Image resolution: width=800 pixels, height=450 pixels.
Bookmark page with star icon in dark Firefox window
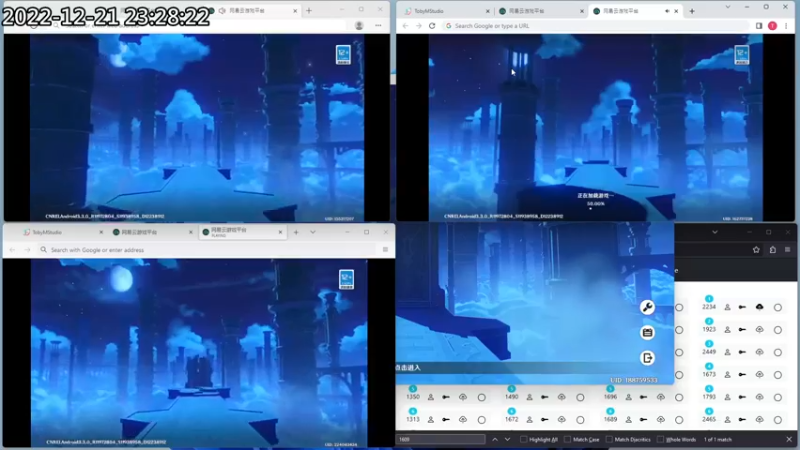[756, 249]
